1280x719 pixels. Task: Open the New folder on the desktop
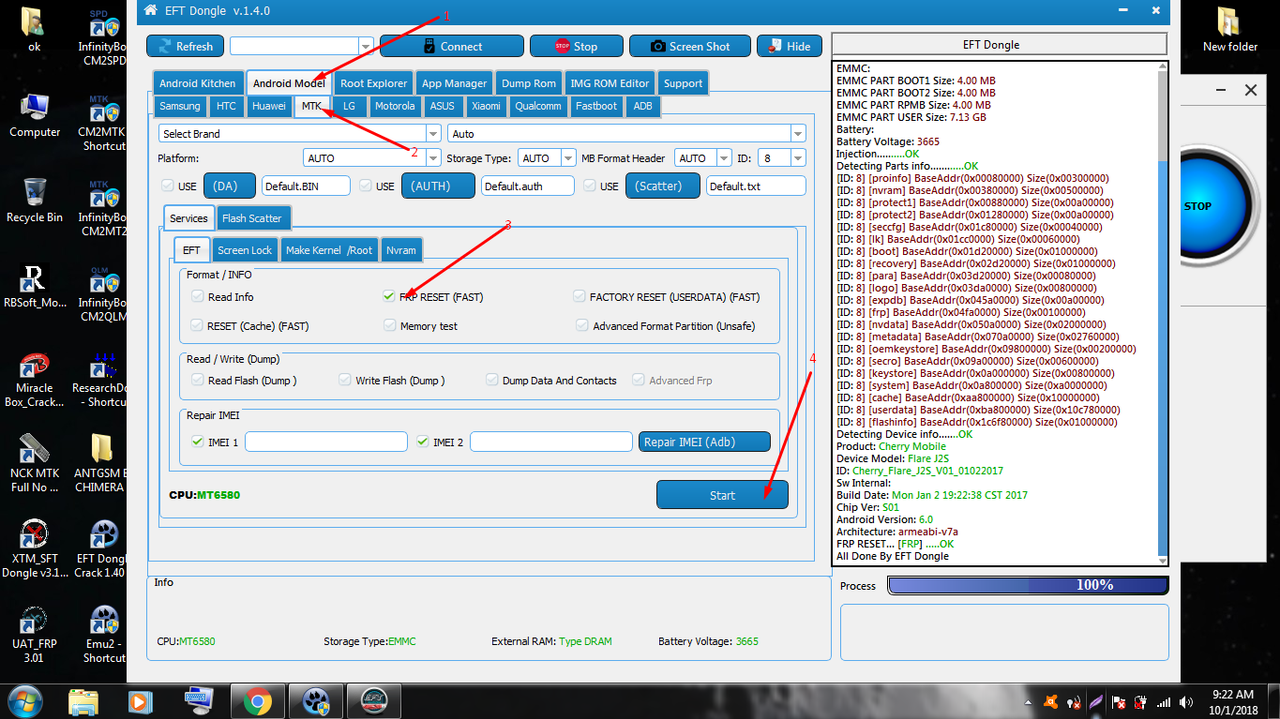(1230, 29)
